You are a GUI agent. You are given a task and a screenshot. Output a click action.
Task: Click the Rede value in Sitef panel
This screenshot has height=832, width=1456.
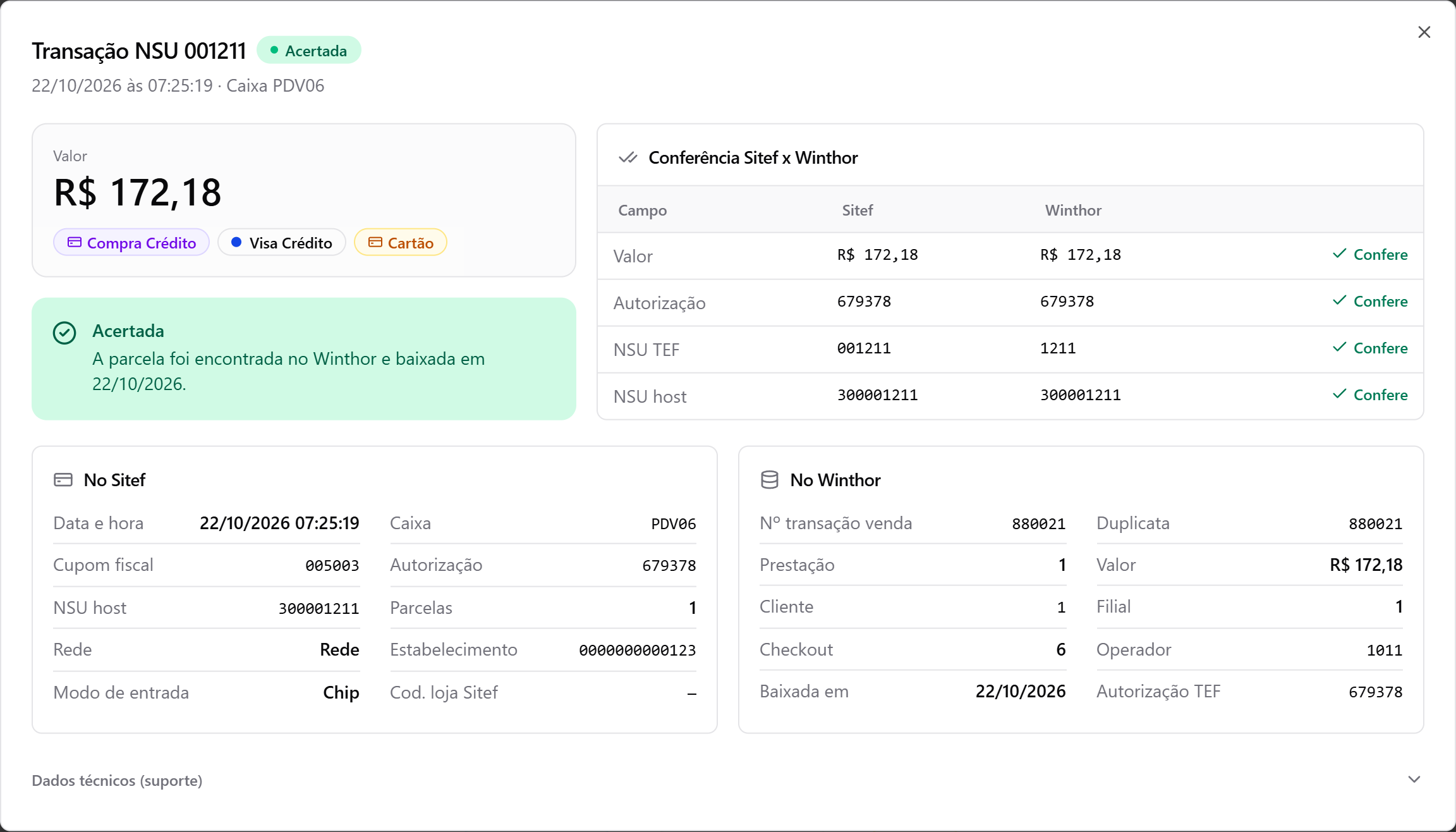[x=340, y=650]
